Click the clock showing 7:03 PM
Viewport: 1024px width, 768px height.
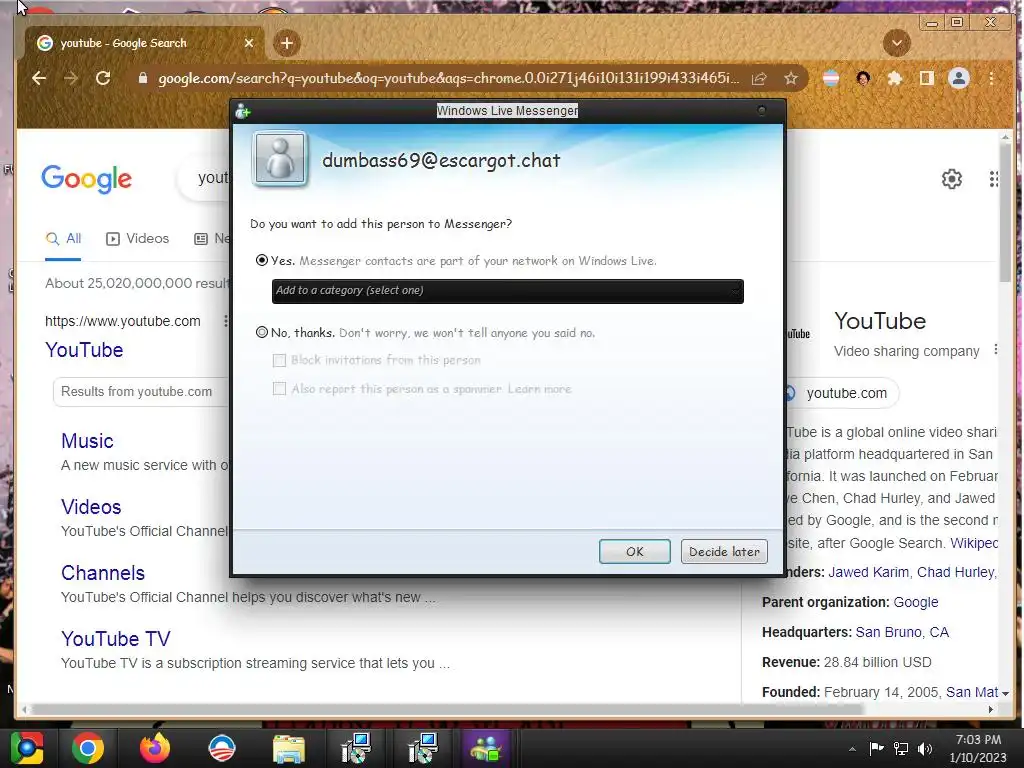[978, 748]
